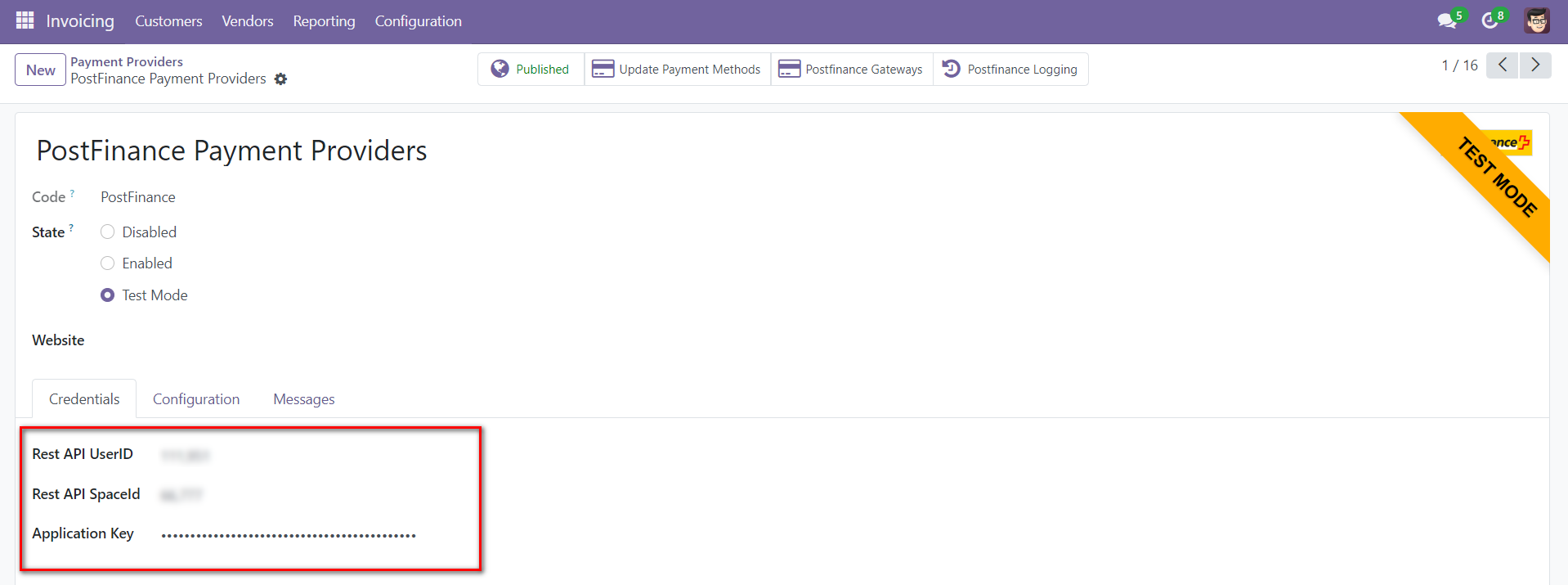This screenshot has height=585, width=1568.
Task: Click the New button
Action: [x=40, y=70]
